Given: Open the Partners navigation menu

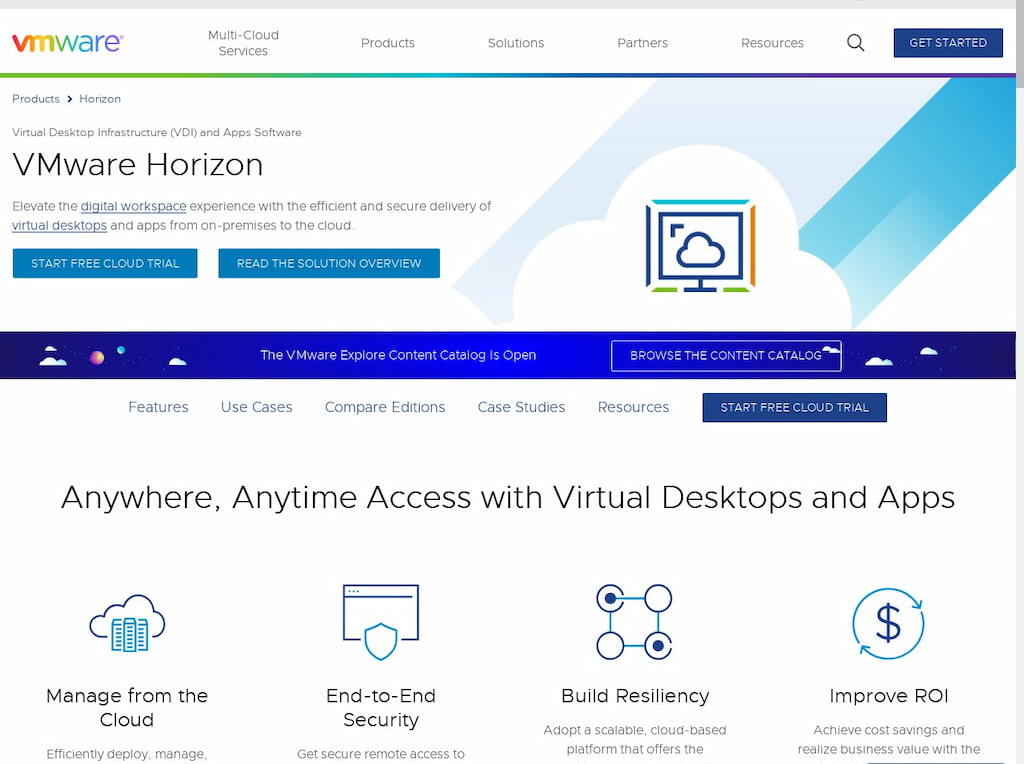Looking at the screenshot, I should click(x=642, y=43).
